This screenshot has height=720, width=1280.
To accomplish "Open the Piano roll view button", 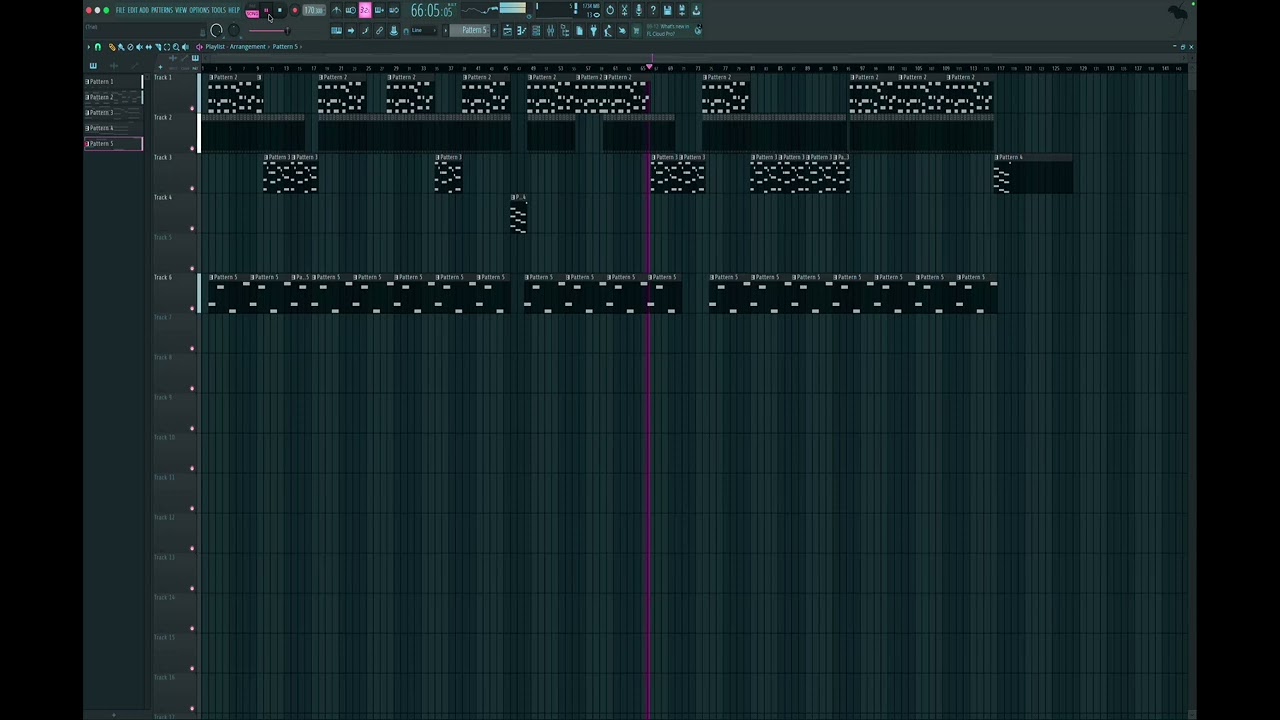I will click(x=521, y=31).
